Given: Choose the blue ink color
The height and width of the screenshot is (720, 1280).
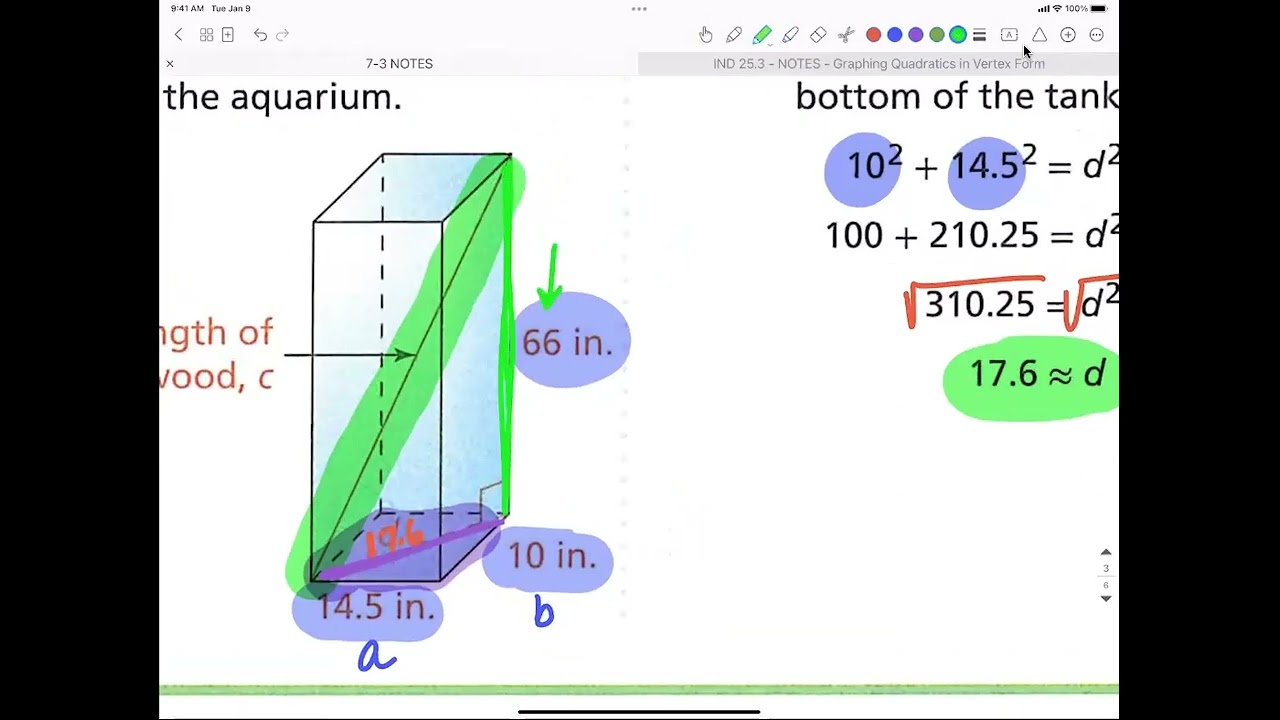Looking at the screenshot, I should (894, 35).
